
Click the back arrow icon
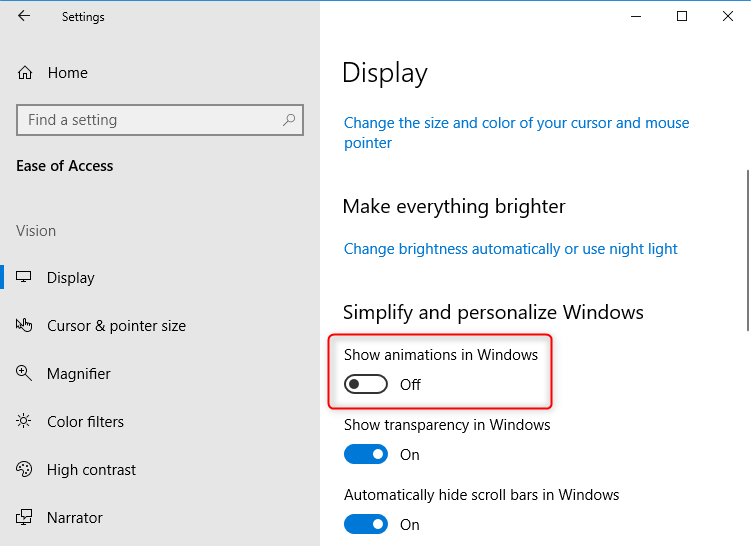(x=24, y=16)
